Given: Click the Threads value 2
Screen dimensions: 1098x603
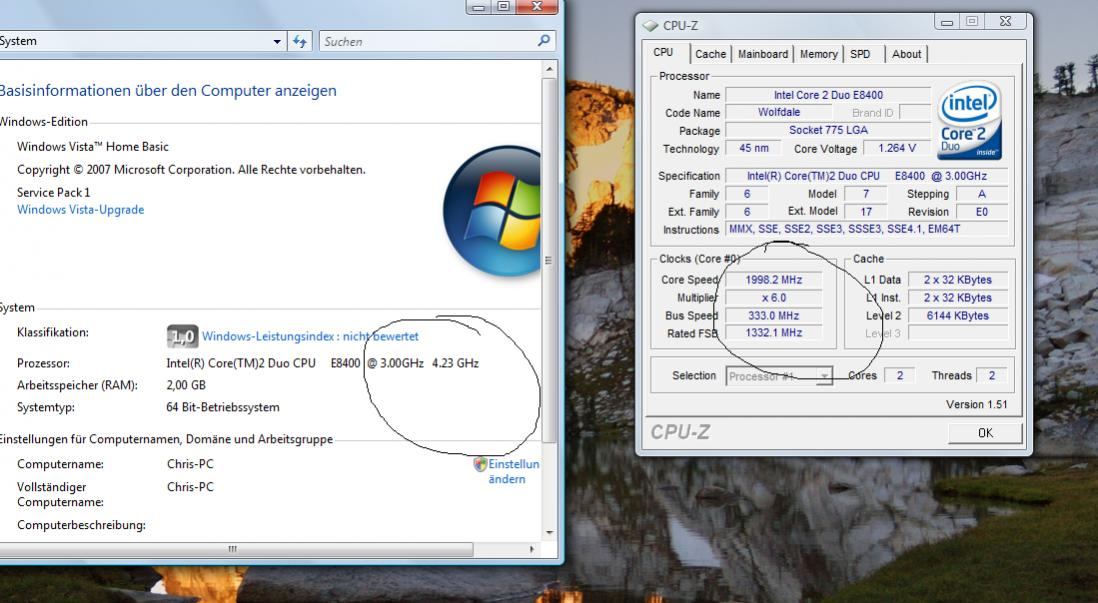Looking at the screenshot, I should [991, 376].
